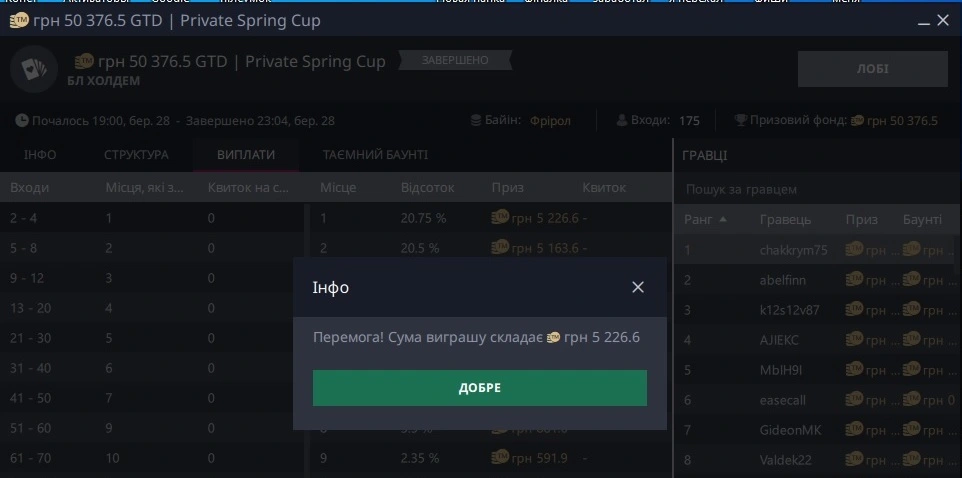Click the clock icon beside the start time
Screen dimensions: 962x478
(x=22, y=121)
